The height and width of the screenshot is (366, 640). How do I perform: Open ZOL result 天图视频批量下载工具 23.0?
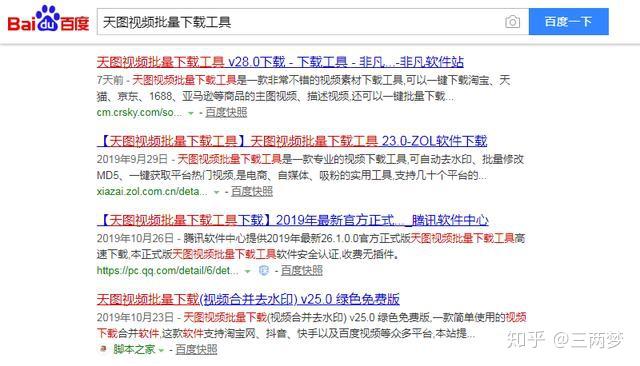(292, 141)
